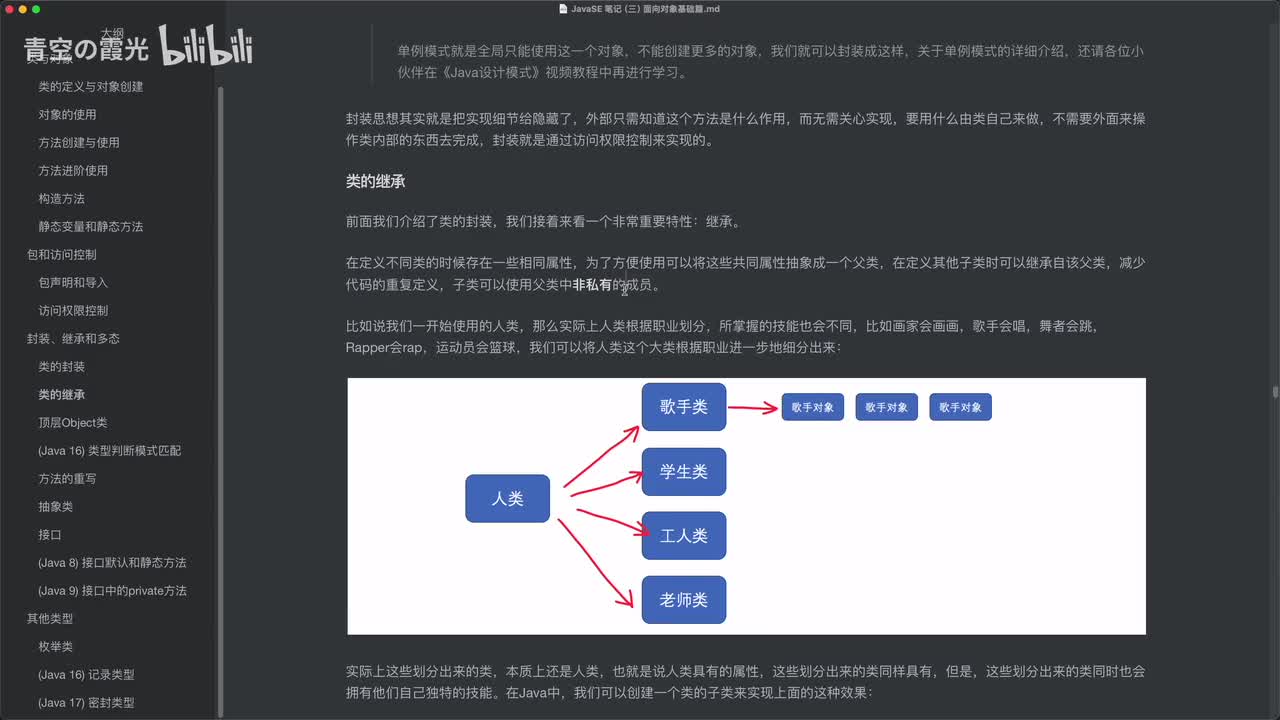Select (Java 9) 接口中的private方法 entry
Viewport: 1280px width, 720px height.
(x=112, y=591)
